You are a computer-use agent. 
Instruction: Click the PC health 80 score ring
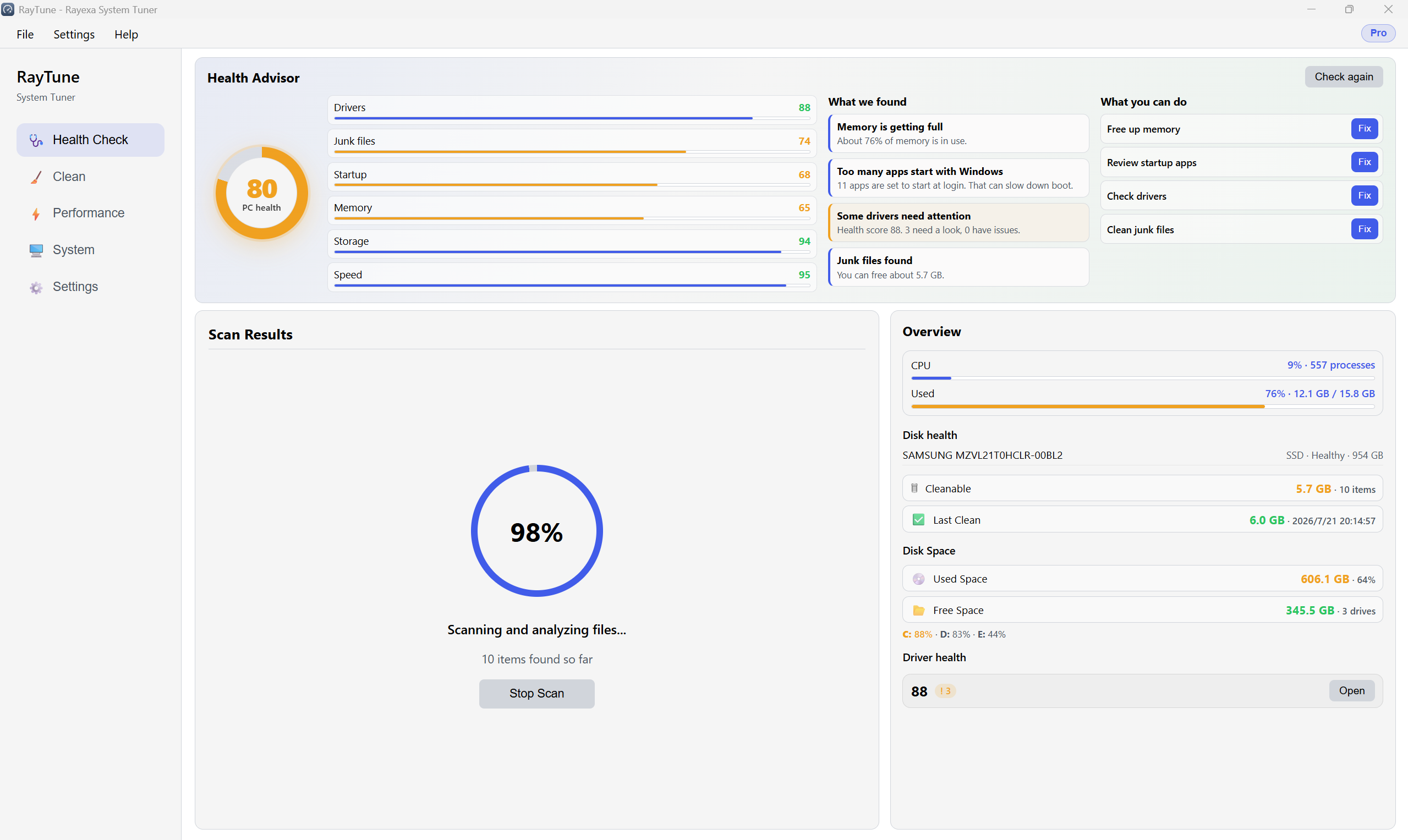tap(261, 193)
